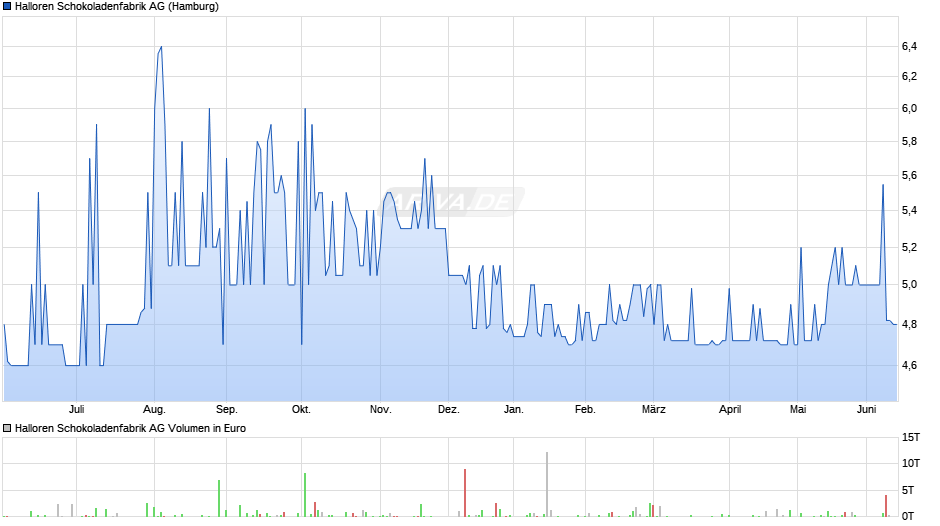Click the 'Sep.' month label
The image size is (940, 526).
227,410
